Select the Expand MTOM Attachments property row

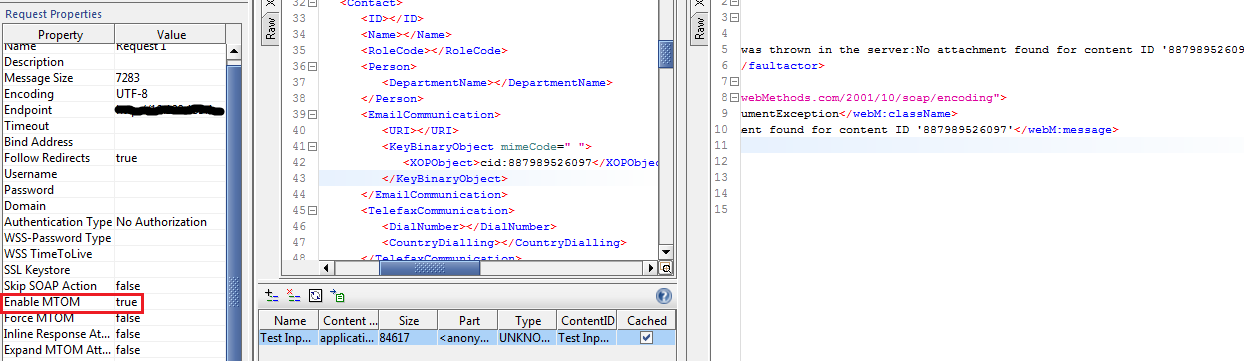pyautogui.click(x=114, y=350)
